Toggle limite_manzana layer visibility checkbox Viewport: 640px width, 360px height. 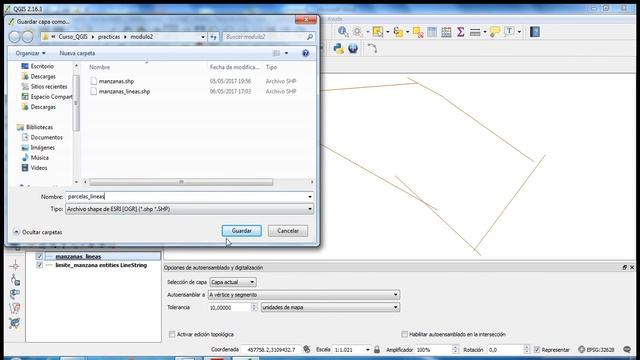(x=39, y=265)
